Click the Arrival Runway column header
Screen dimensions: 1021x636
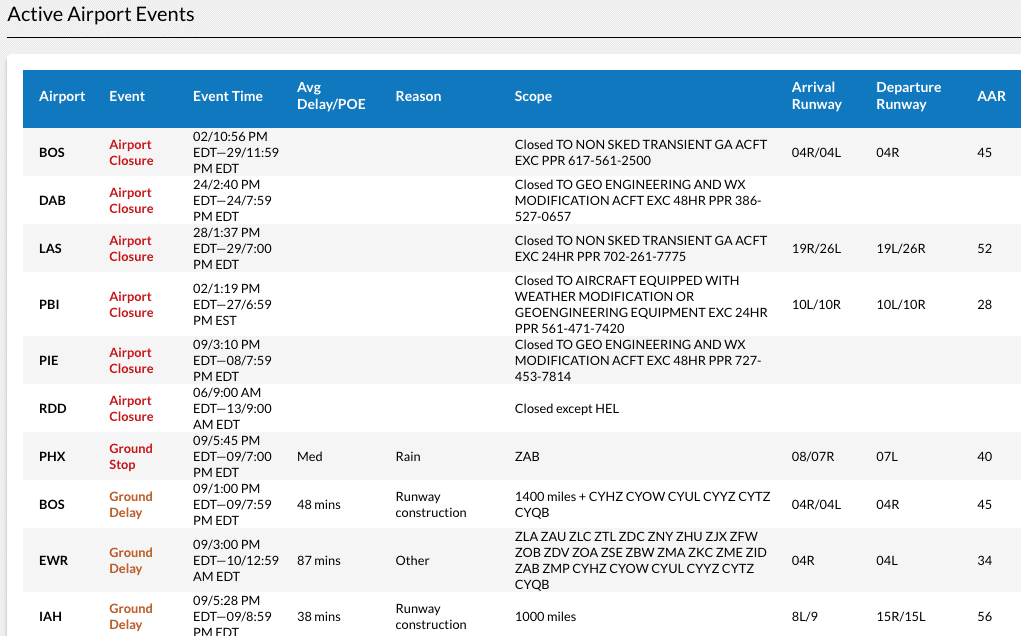(815, 96)
